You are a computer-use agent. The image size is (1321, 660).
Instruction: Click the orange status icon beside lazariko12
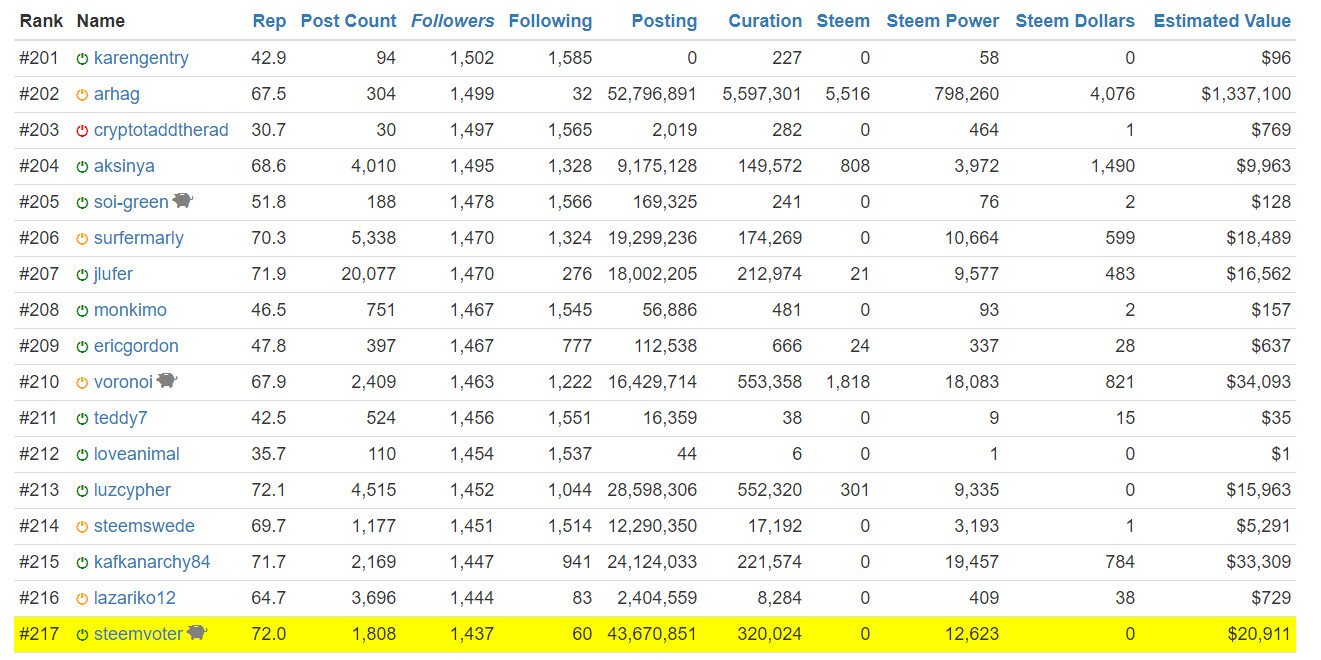[x=82, y=599]
